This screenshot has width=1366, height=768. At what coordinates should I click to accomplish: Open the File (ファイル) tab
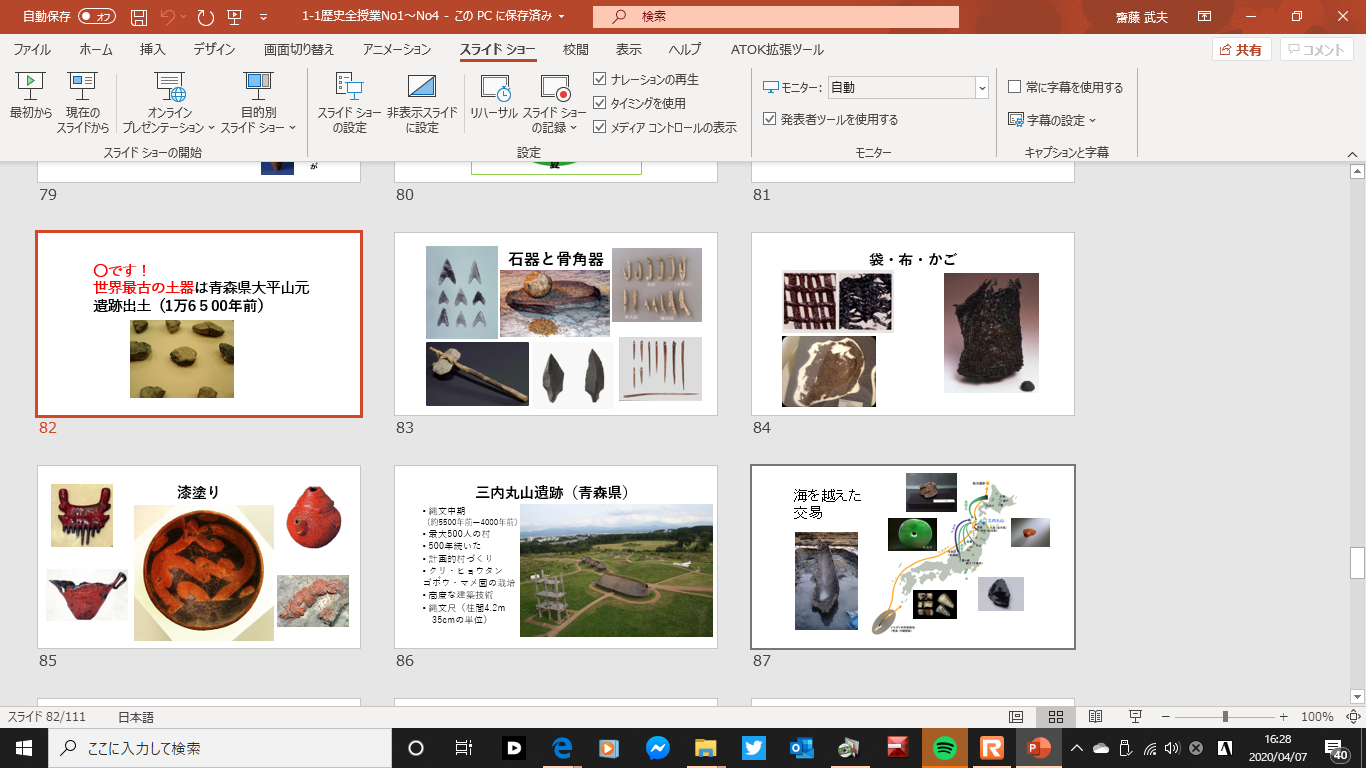tap(32, 50)
